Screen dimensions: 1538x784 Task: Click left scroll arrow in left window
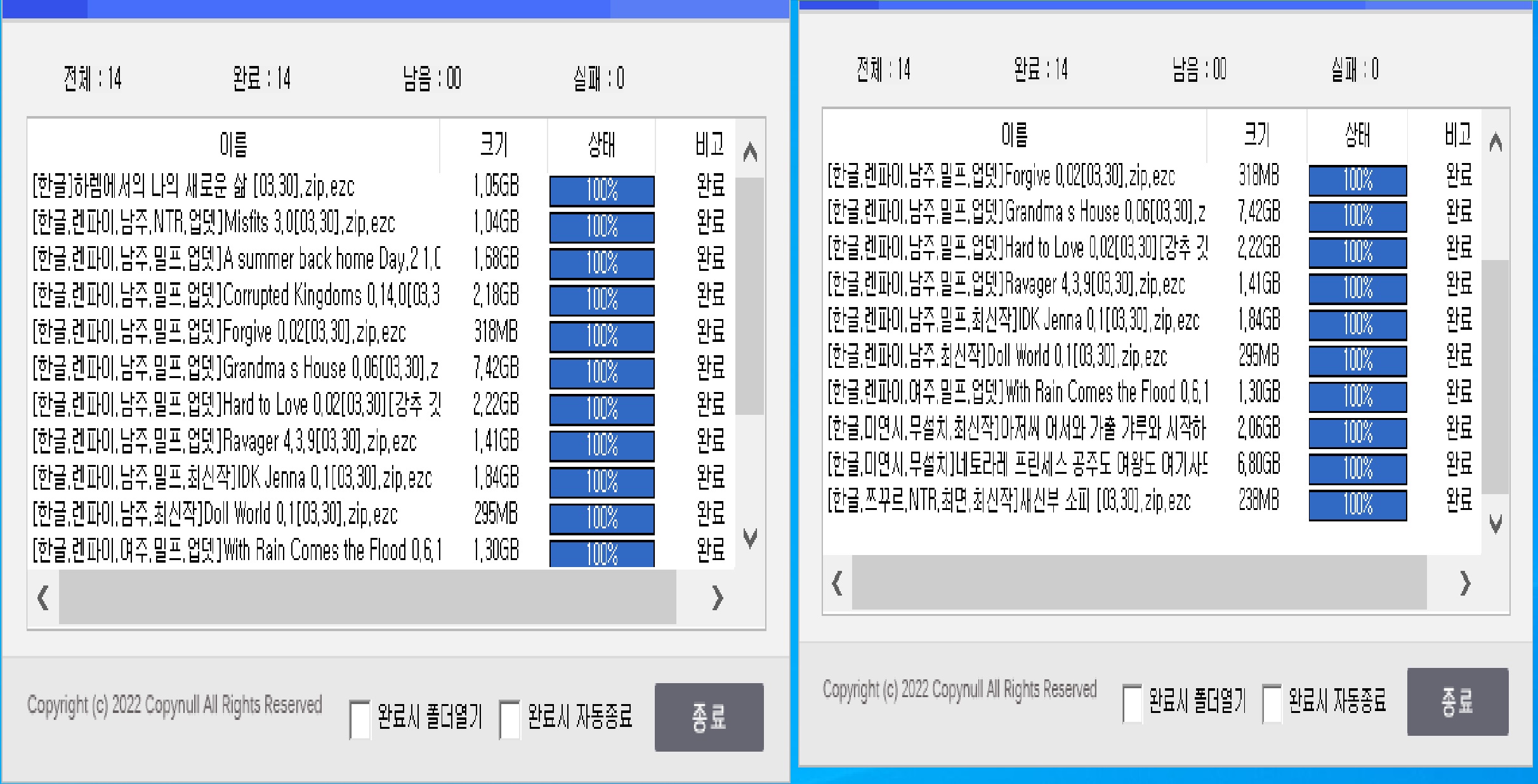43,598
